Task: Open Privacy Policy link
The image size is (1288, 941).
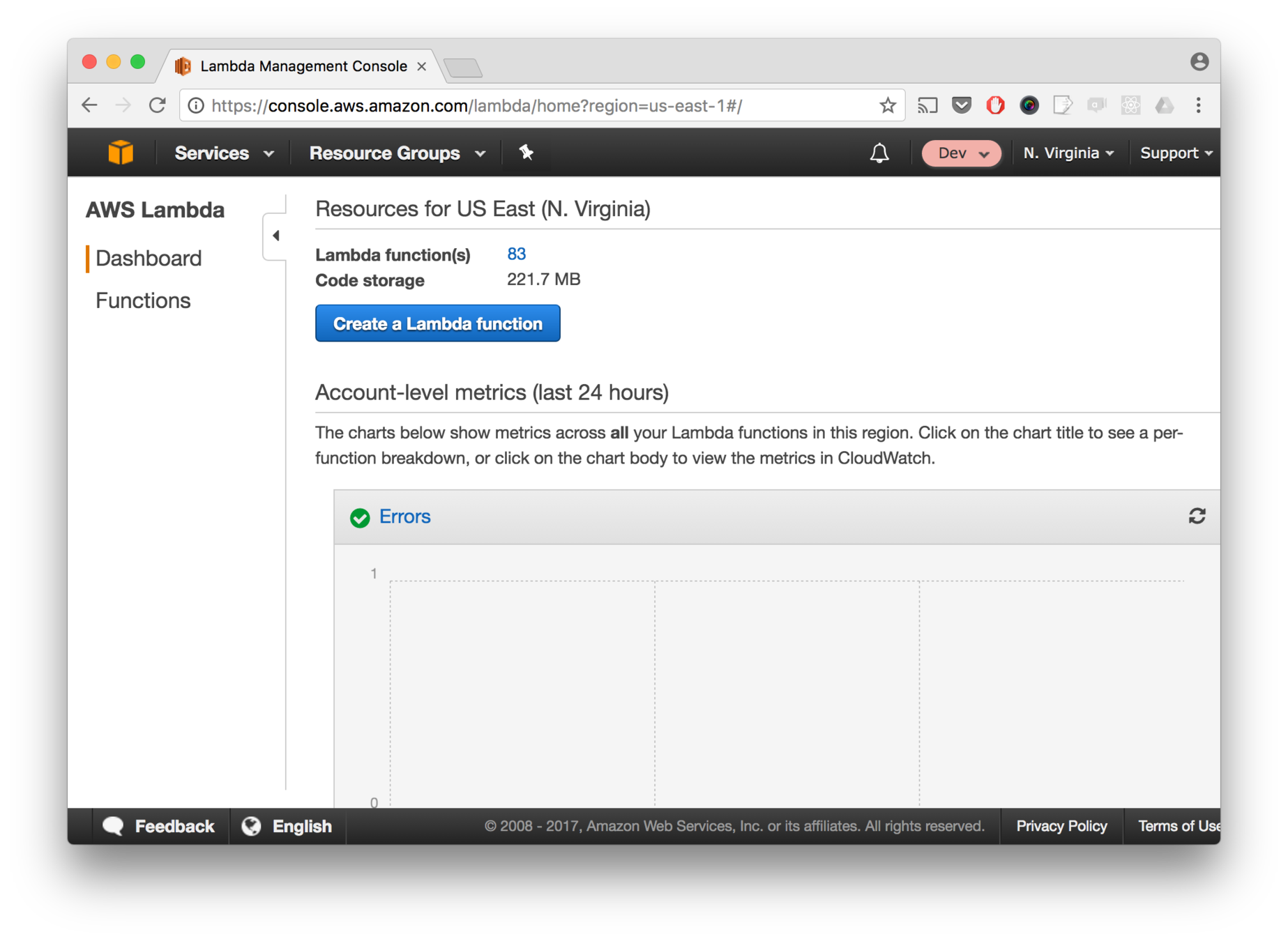Action: click(x=1061, y=826)
